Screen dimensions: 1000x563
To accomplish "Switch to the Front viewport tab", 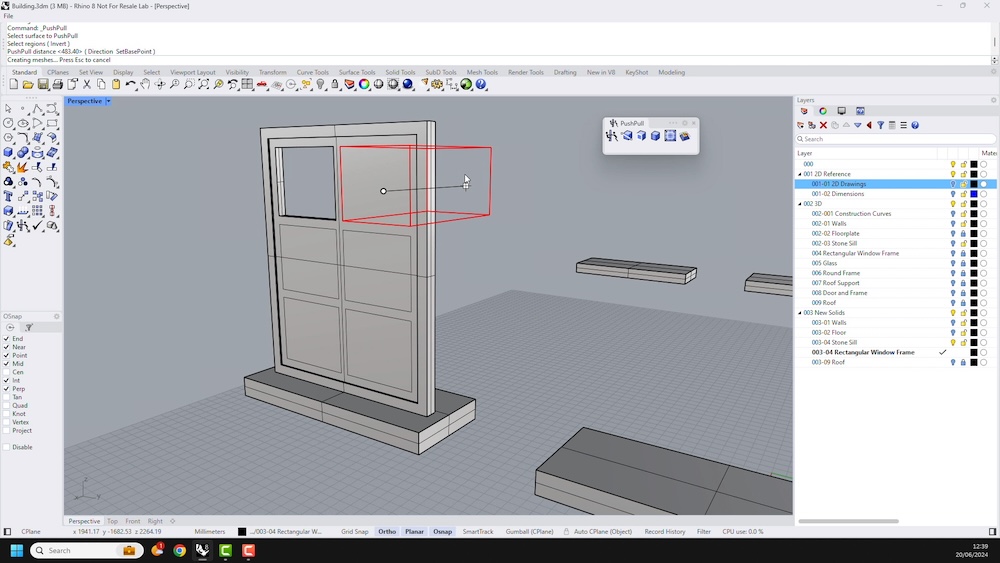I will pos(133,521).
